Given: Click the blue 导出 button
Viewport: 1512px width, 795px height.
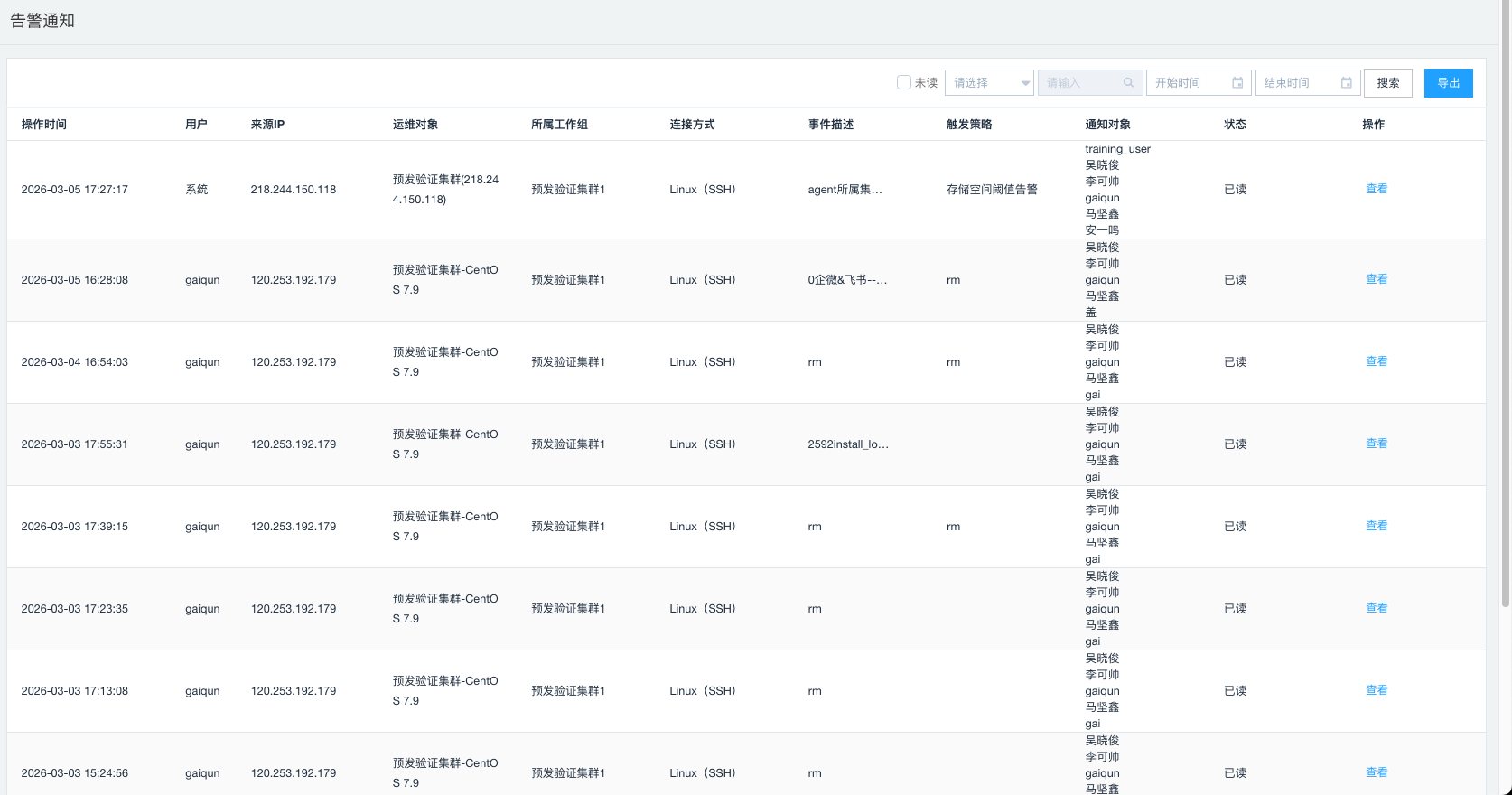Looking at the screenshot, I should pyautogui.click(x=1448, y=83).
